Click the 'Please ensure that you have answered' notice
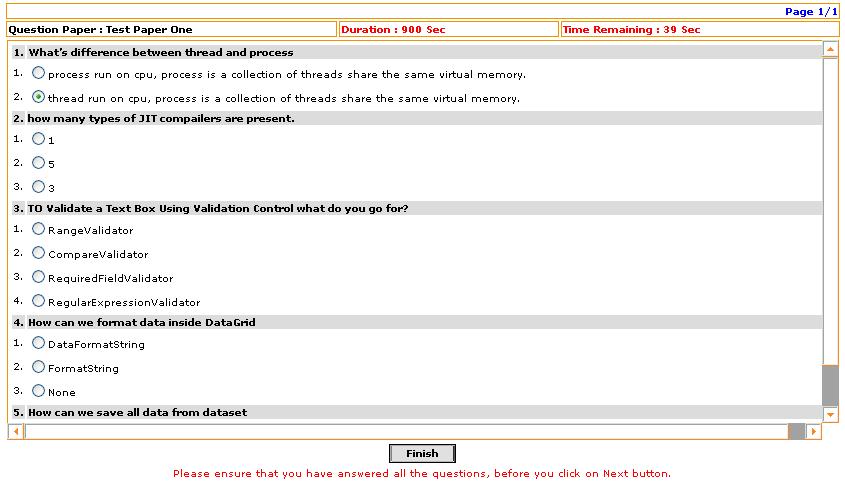This screenshot has height=489, width=845. coord(422,473)
